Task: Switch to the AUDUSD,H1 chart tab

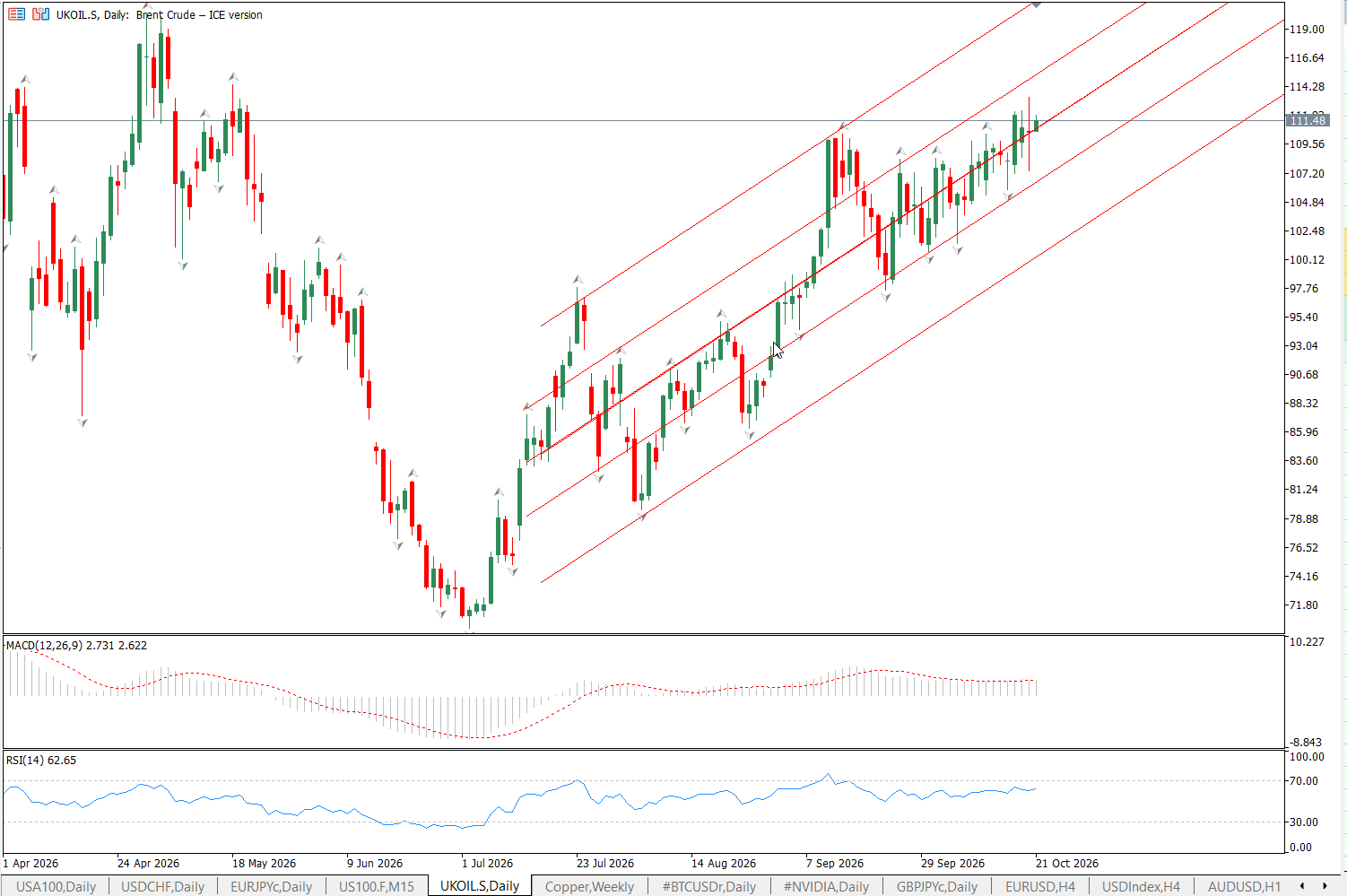Action: 1244,886
